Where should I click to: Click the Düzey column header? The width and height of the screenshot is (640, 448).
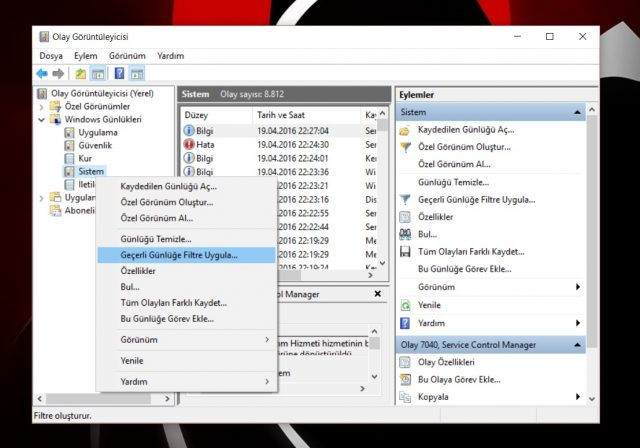coord(216,115)
